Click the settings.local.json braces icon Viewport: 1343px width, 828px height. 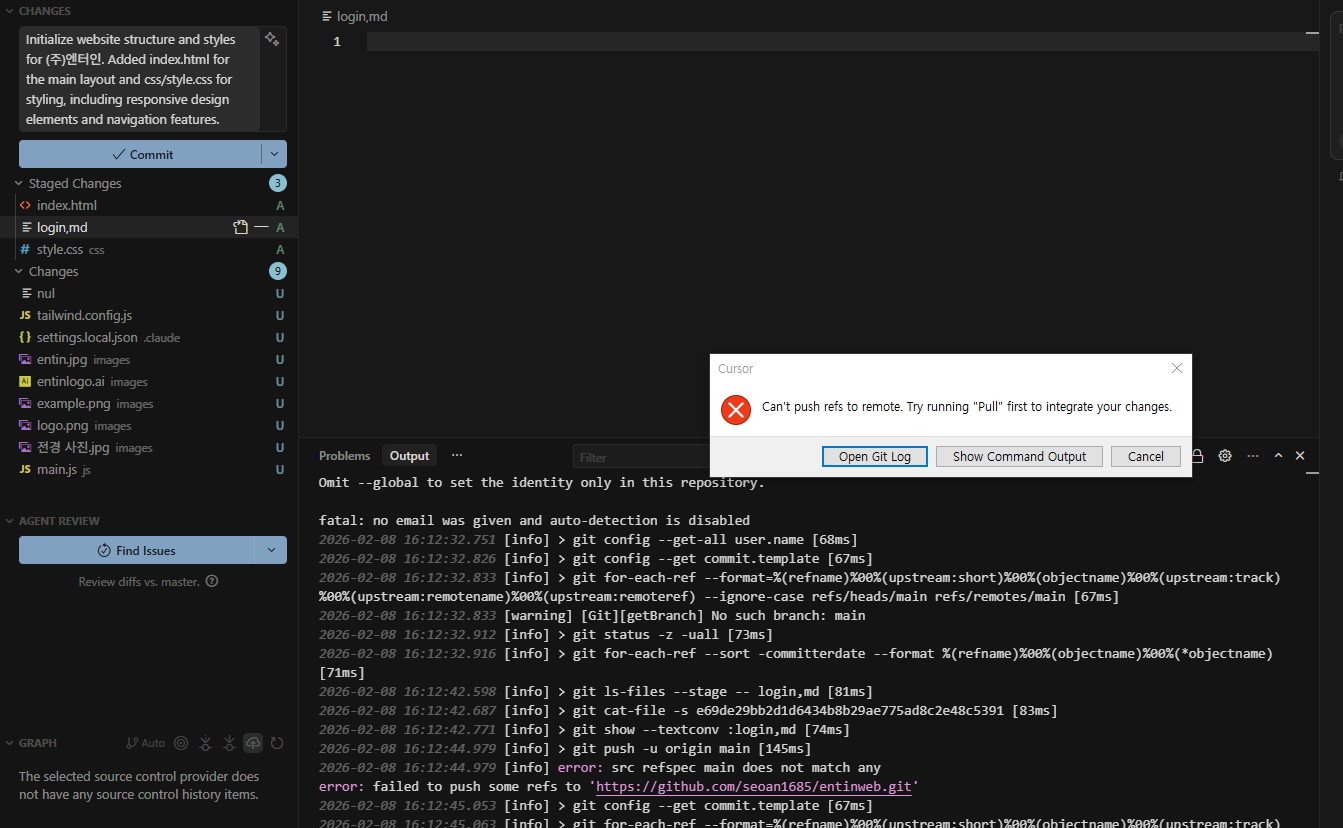coord(25,337)
